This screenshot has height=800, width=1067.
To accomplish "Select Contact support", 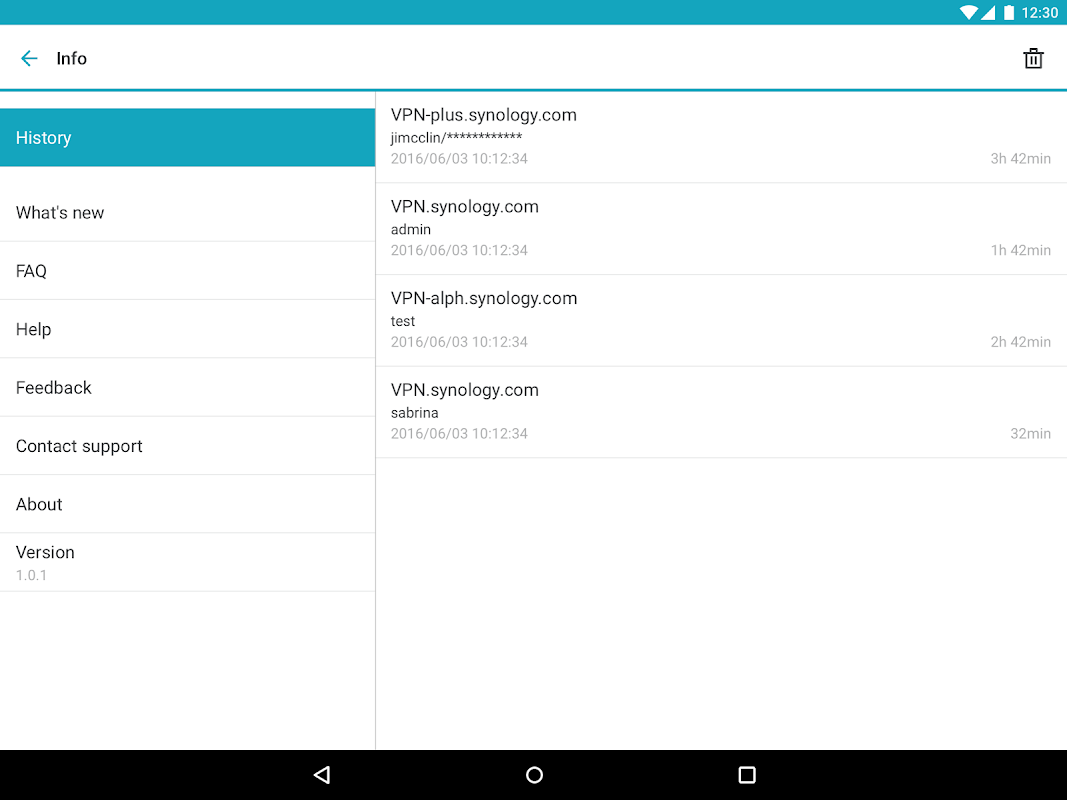I will point(187,446).
